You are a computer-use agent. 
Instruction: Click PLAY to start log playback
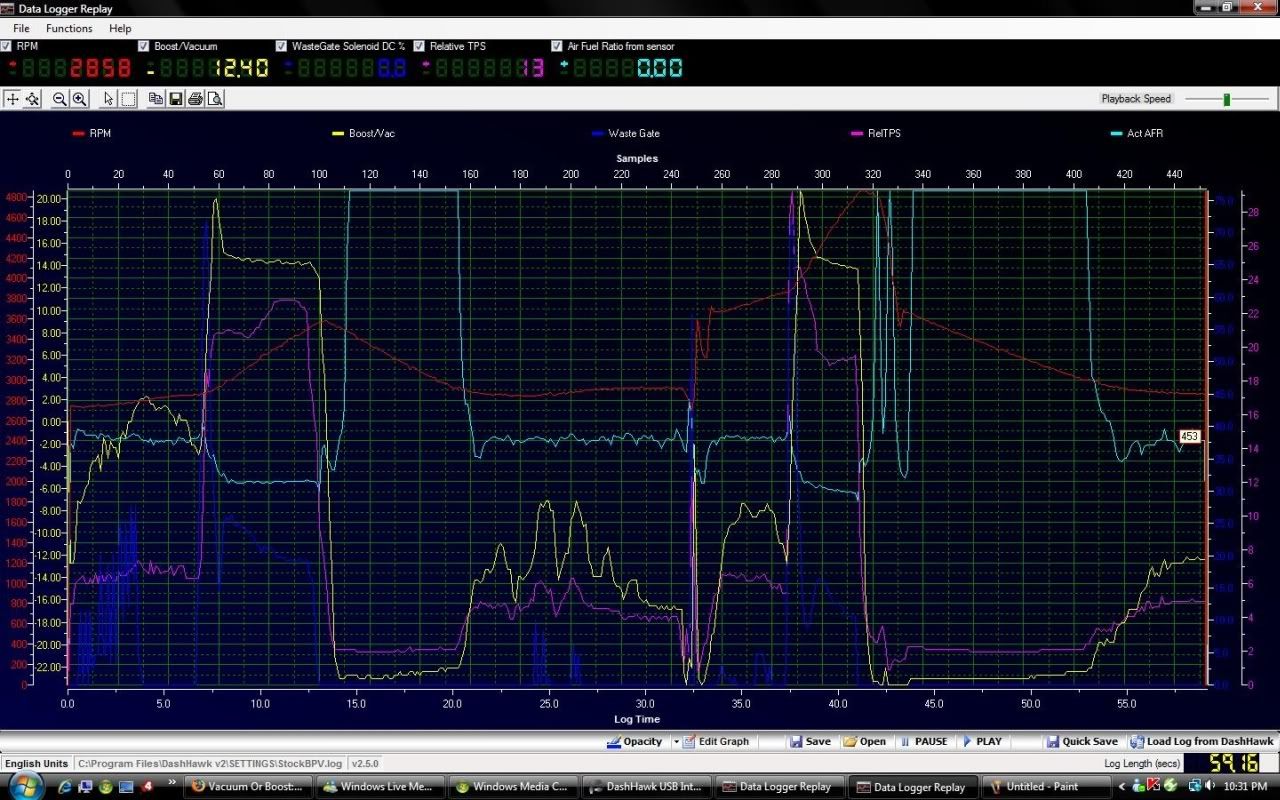(x=982, y=742)
